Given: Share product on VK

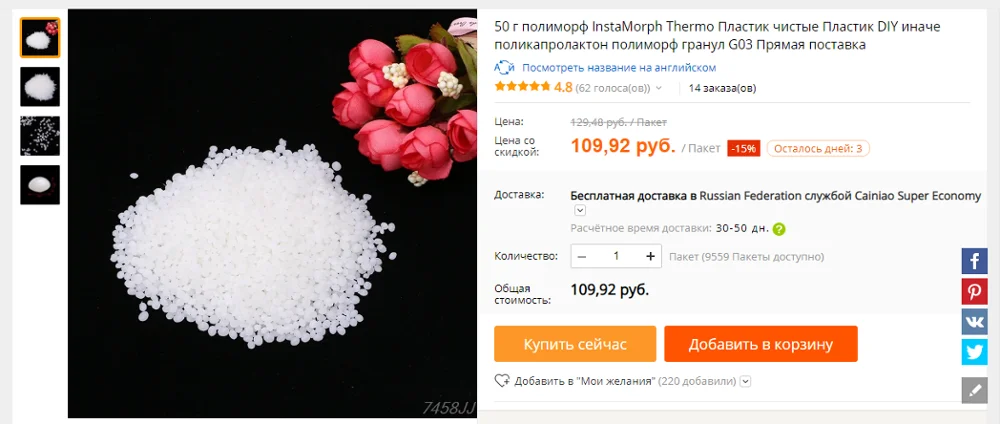Looking at the screenshot, I should pos(974,322).
